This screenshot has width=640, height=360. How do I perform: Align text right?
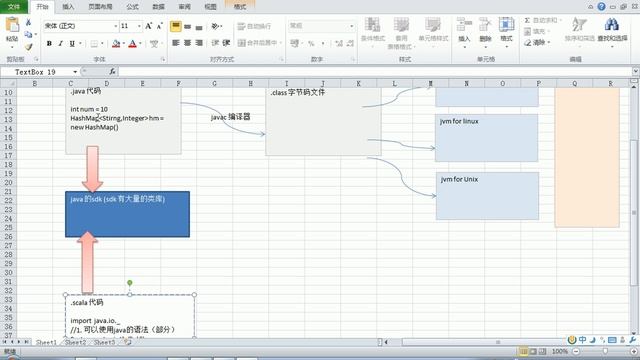pyautogui.click(x=199, y=43)
